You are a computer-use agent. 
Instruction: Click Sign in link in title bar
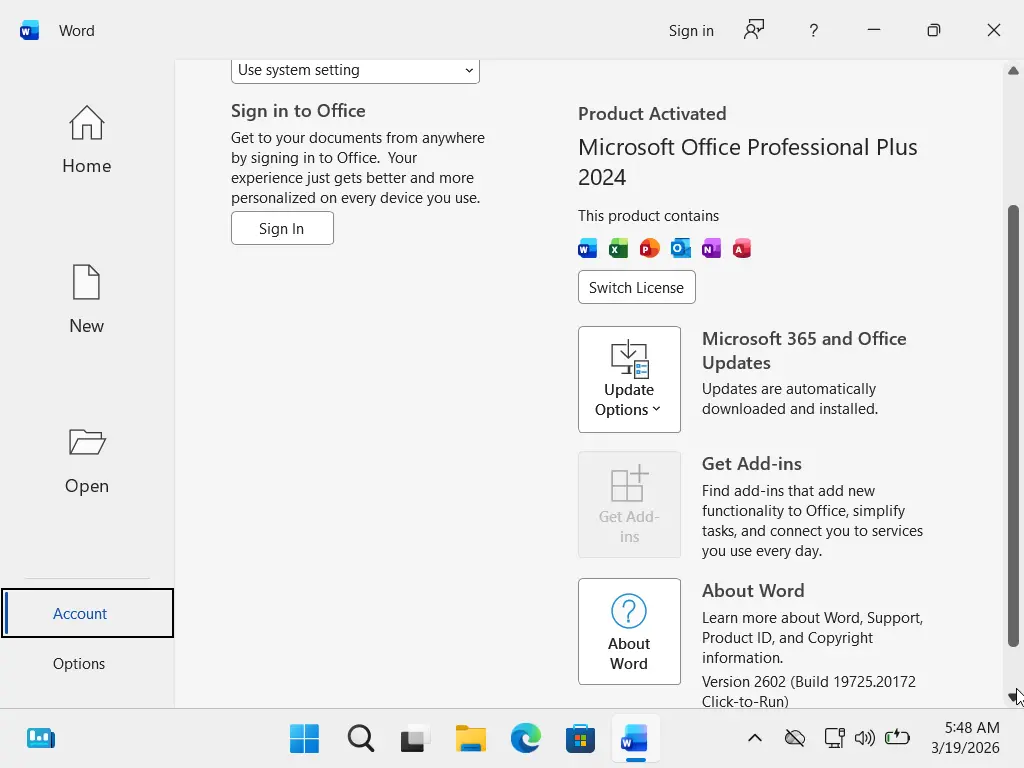click(x=691, y=31)
